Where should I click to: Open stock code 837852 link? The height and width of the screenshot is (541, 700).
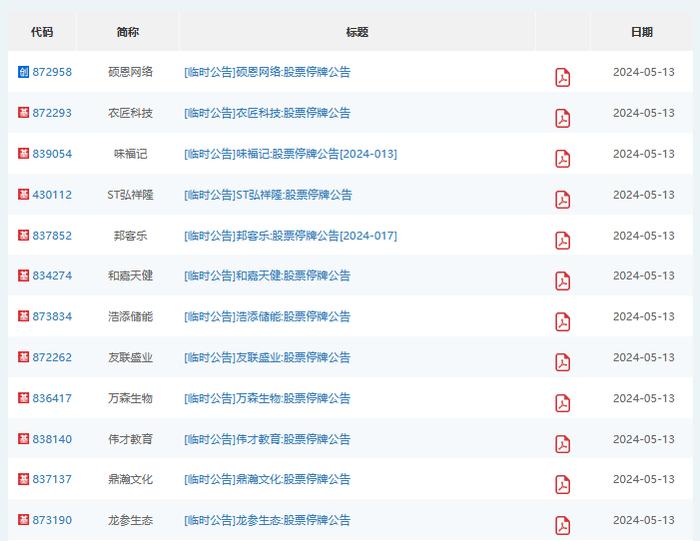pyautogui.click(x=52, y=235)
